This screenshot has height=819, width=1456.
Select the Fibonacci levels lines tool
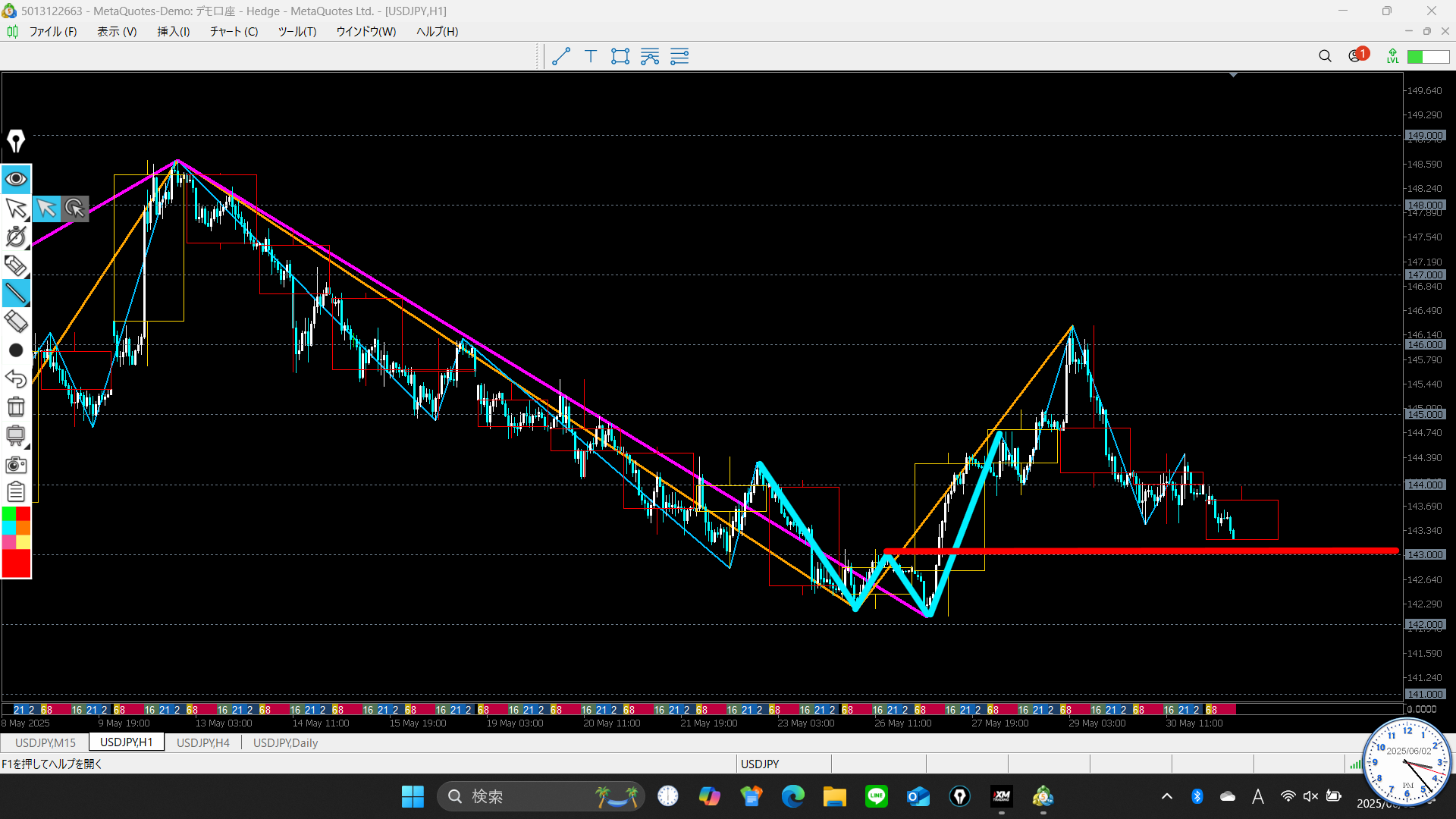pos(679,56)
